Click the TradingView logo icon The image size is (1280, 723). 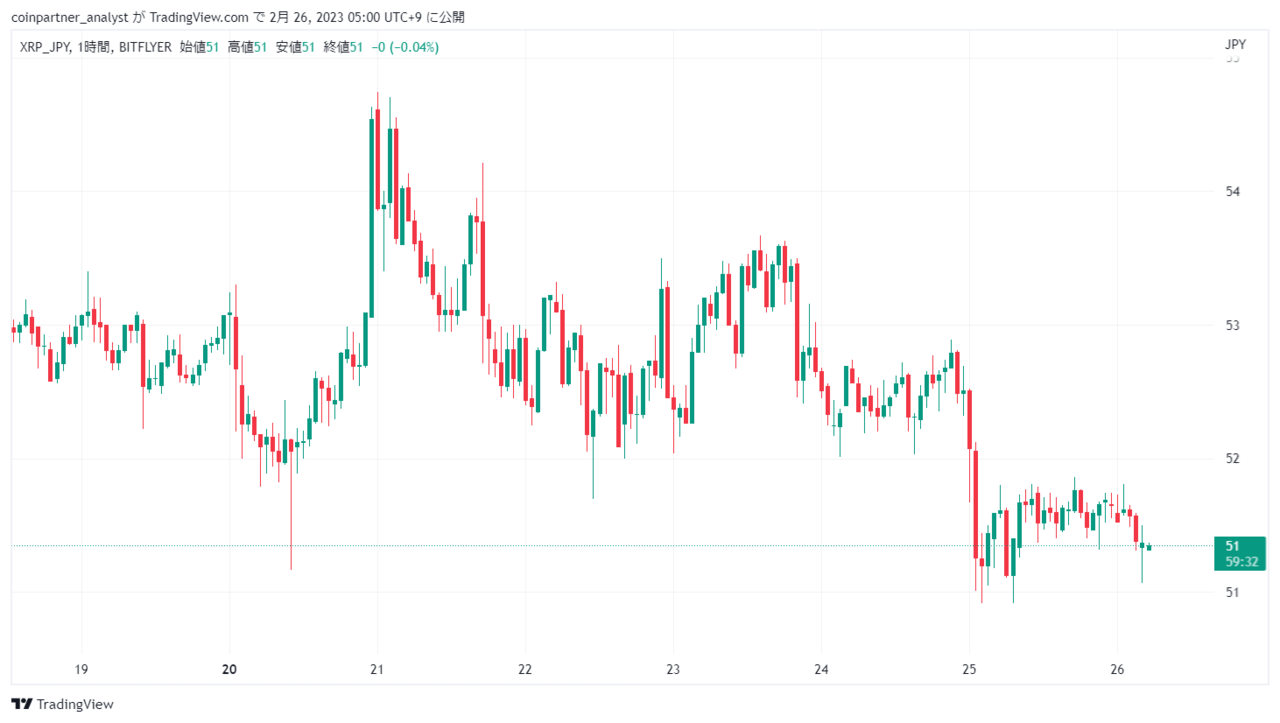(21, 704)
